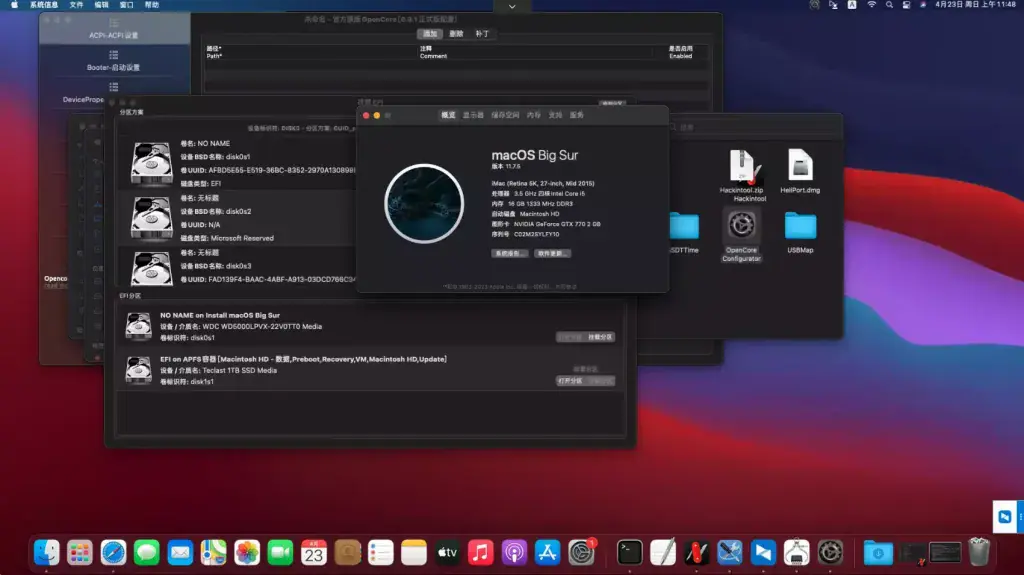Open the Trash in the dock
1024x575 pixels.
pyautogui.click(x=978, y=553)
